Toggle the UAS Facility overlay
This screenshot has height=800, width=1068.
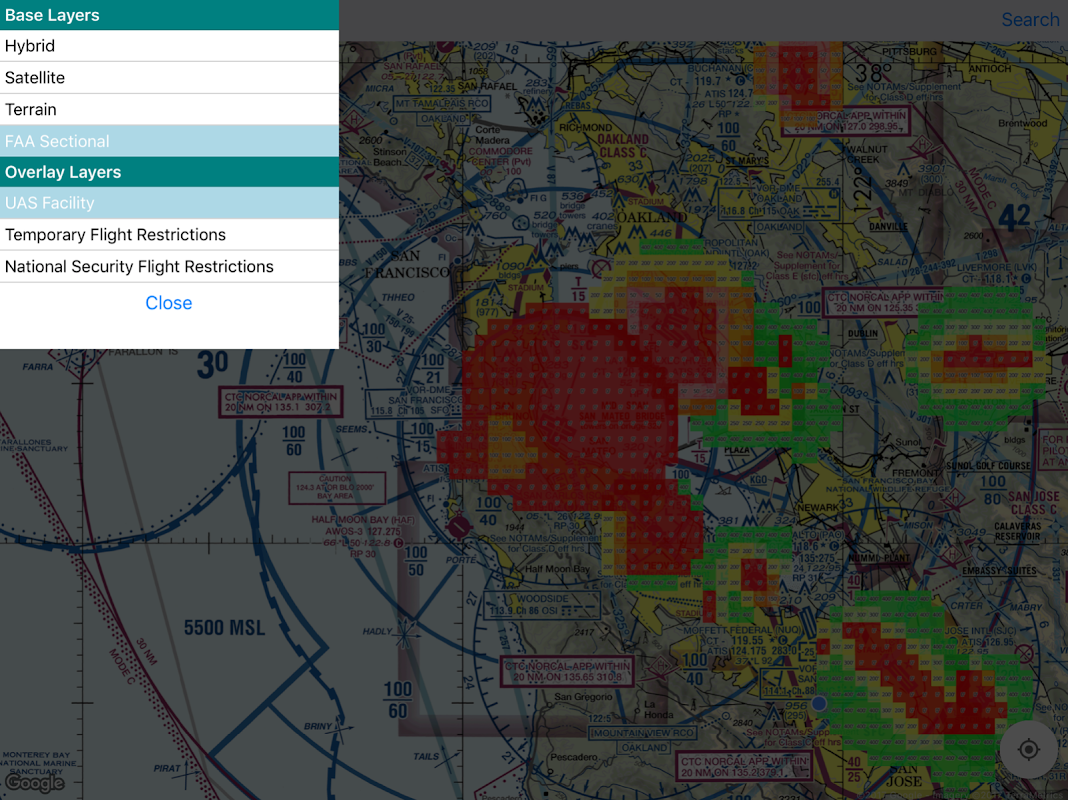click(169, 203)
